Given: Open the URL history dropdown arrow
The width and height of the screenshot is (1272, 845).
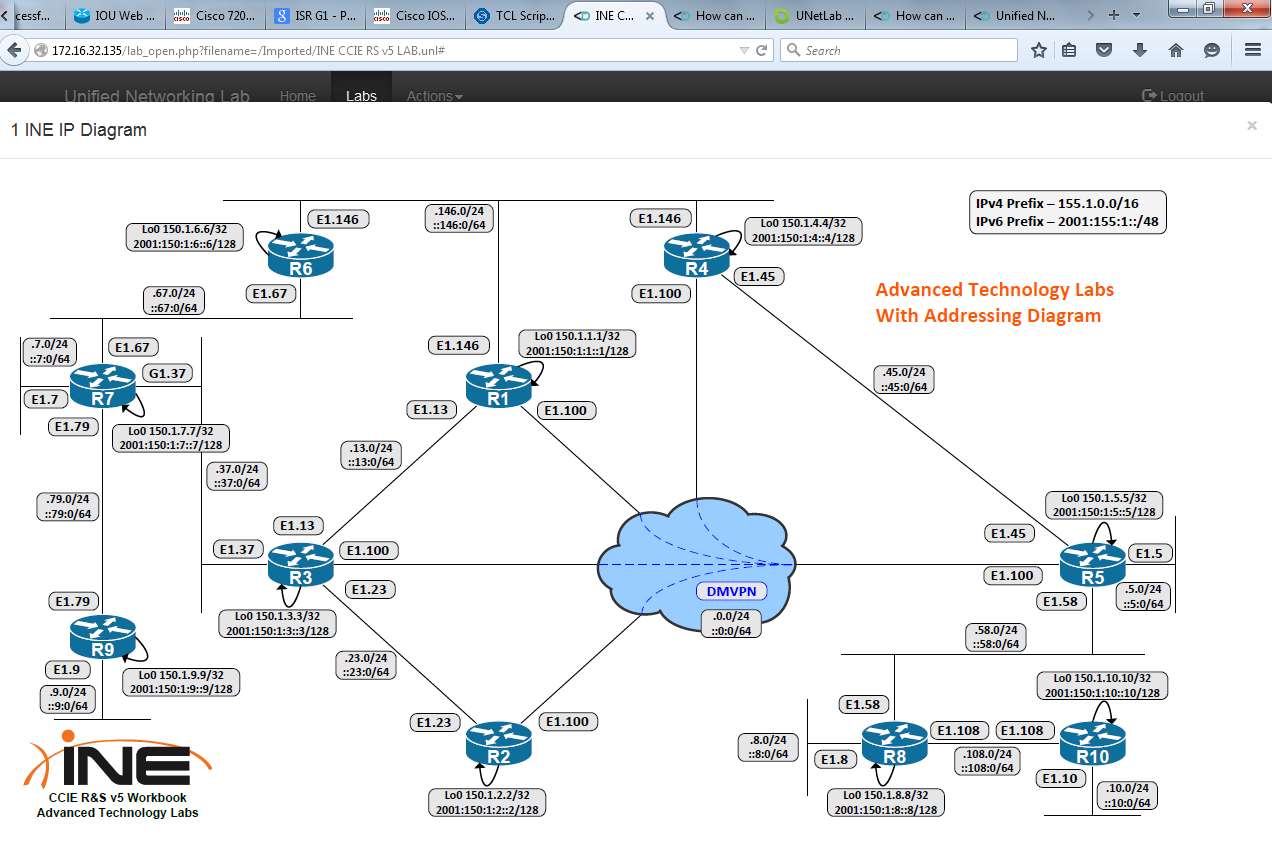Looking at the screenshot, I should click(743, 50).
